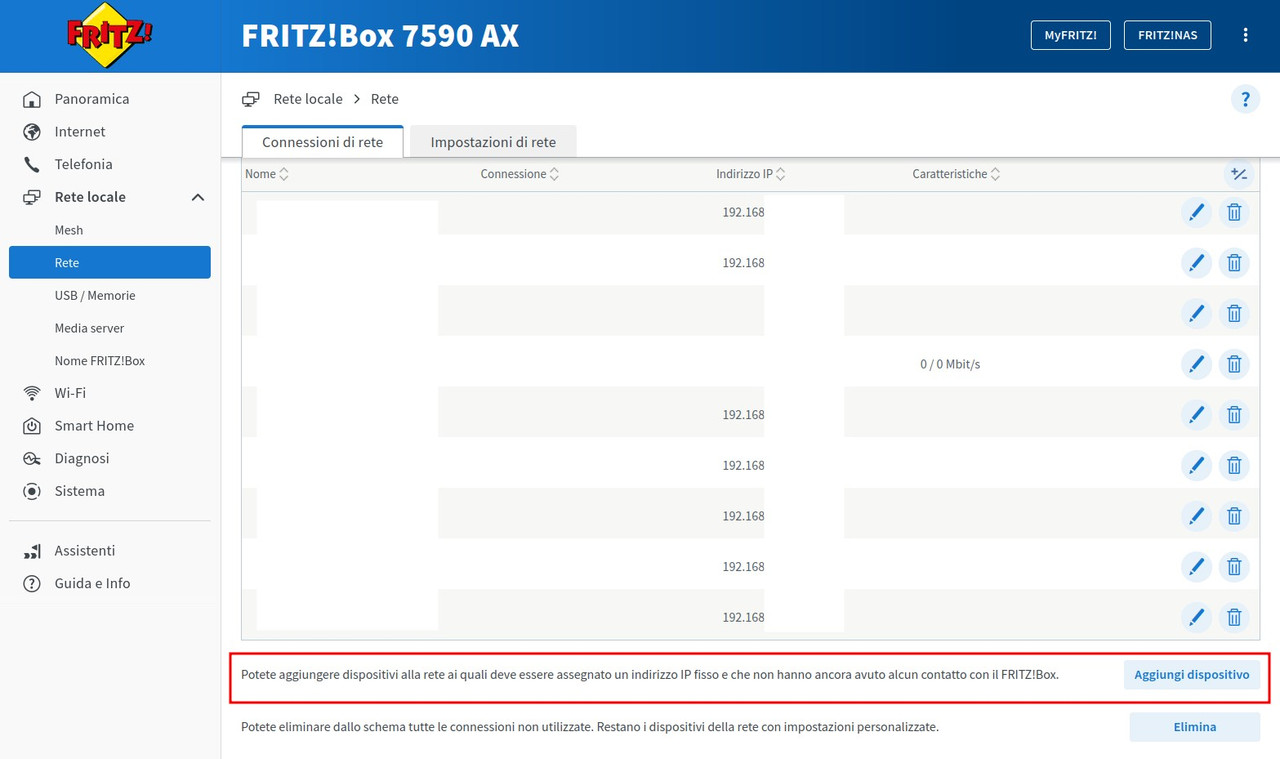Click Rete in the breadcrumb
This screenshot has height=759, width=1280.
pos(385,99)
